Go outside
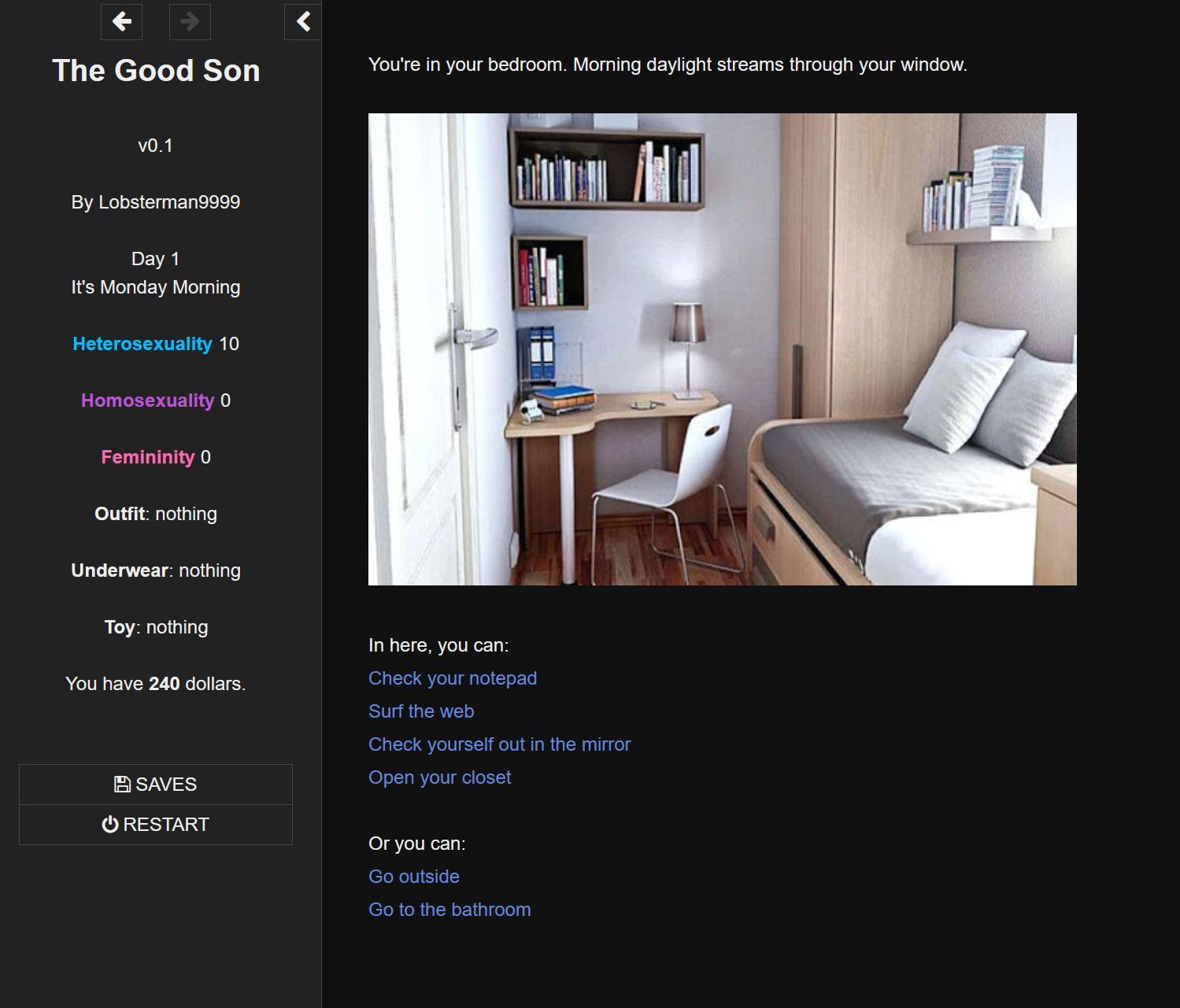This screenshot has width=1180, height=1008. tap(413, 876)
